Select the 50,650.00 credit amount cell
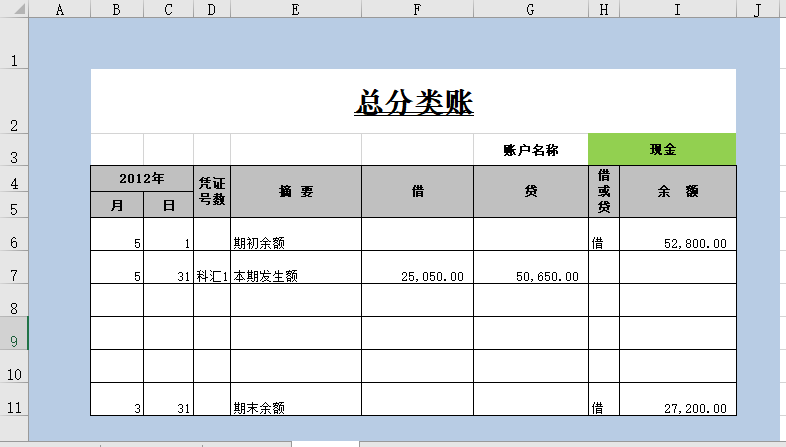The image size is (786, 447). pos(530,276)
